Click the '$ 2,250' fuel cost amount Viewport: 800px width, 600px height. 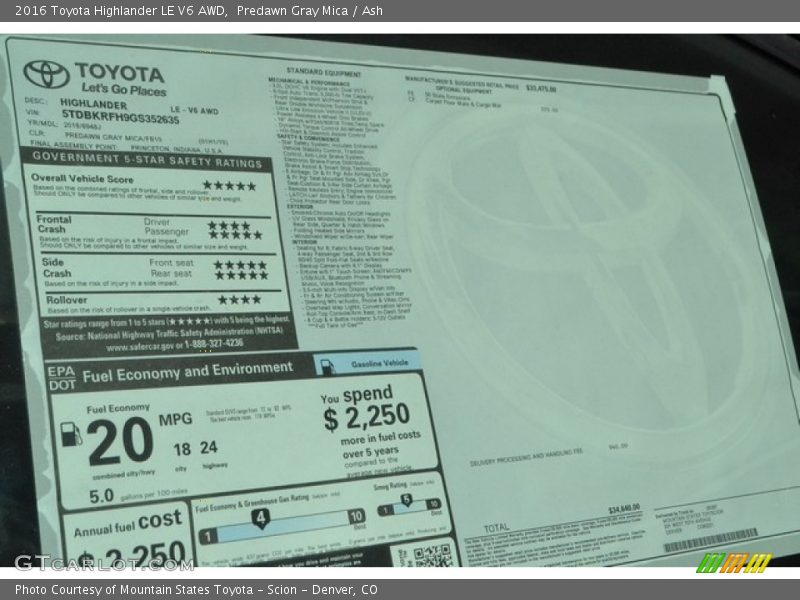(366, 418)
